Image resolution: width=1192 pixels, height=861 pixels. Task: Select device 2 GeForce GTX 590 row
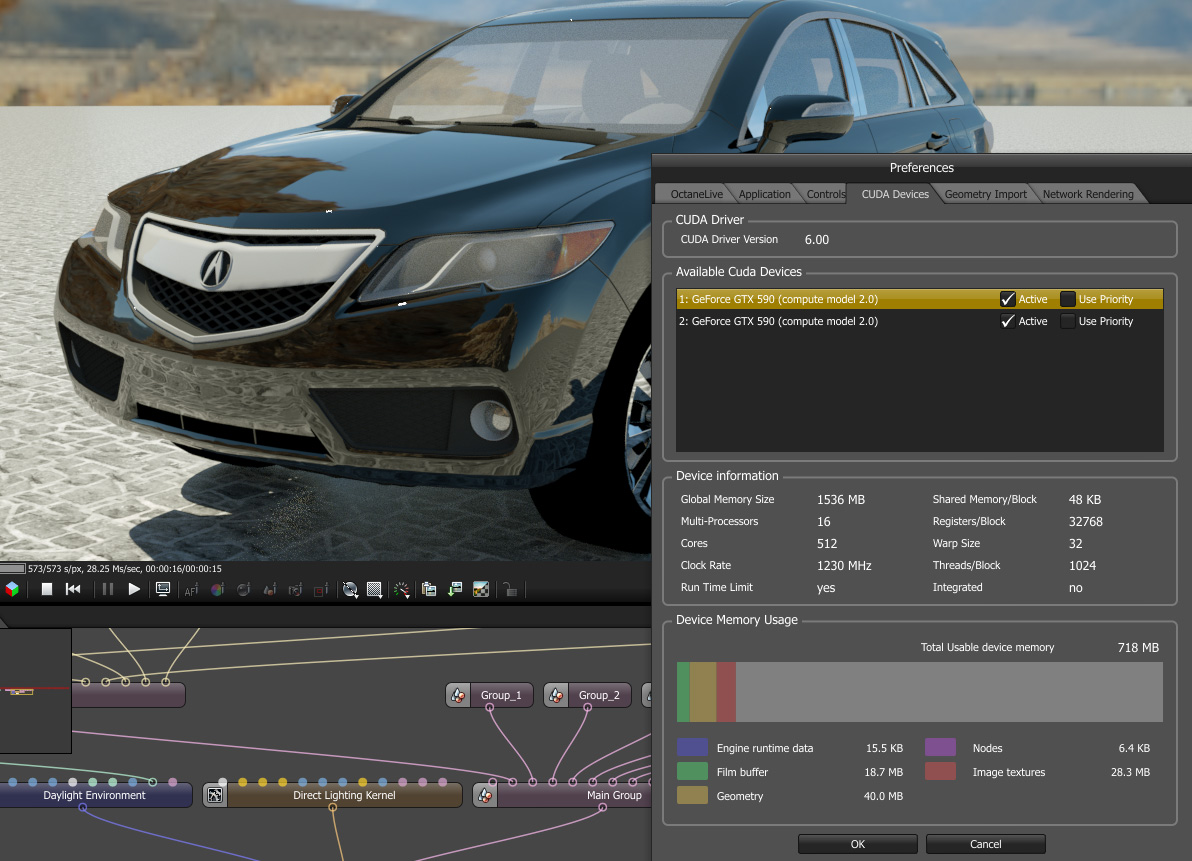pyautogui.click(x=919, y=321)
